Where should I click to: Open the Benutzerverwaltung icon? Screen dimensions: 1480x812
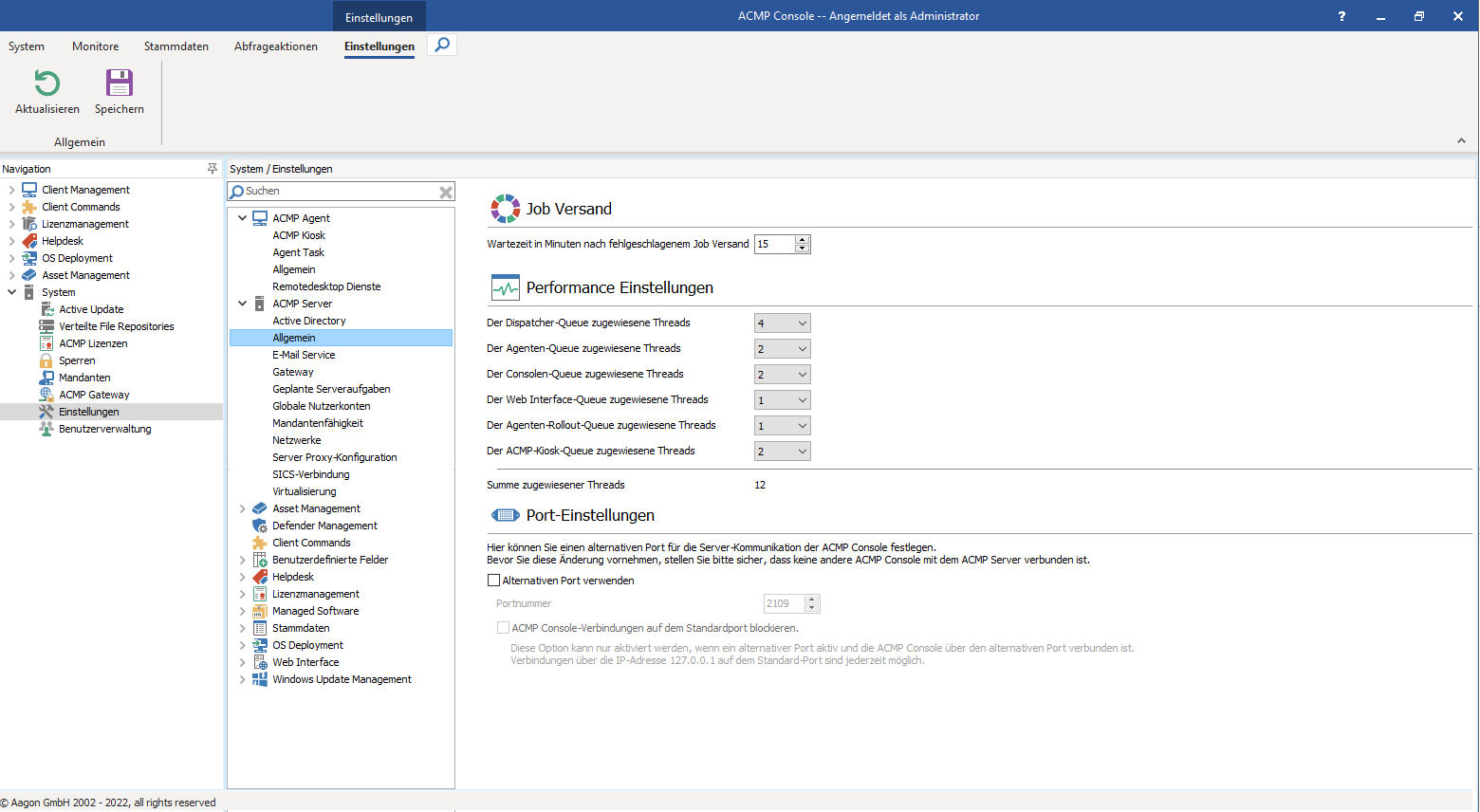tap(46, 429)
